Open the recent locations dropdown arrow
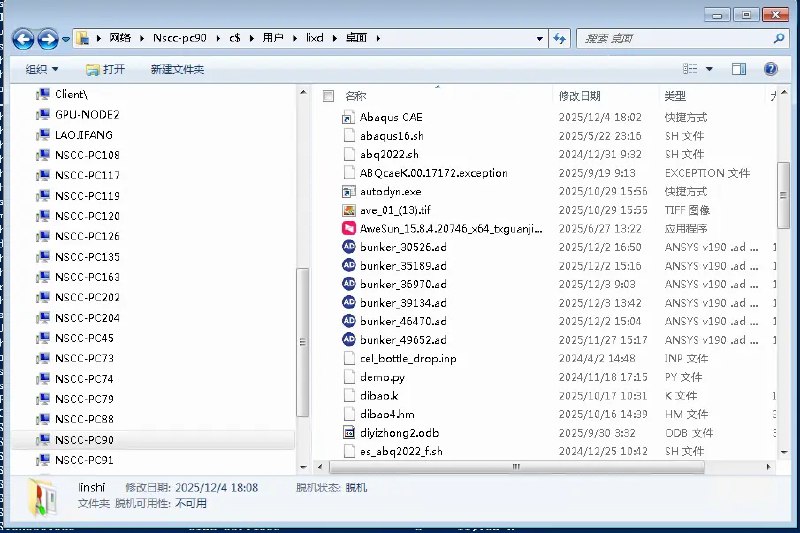The height and width of the screenshot is (533, 800). [x=66, y=39]
